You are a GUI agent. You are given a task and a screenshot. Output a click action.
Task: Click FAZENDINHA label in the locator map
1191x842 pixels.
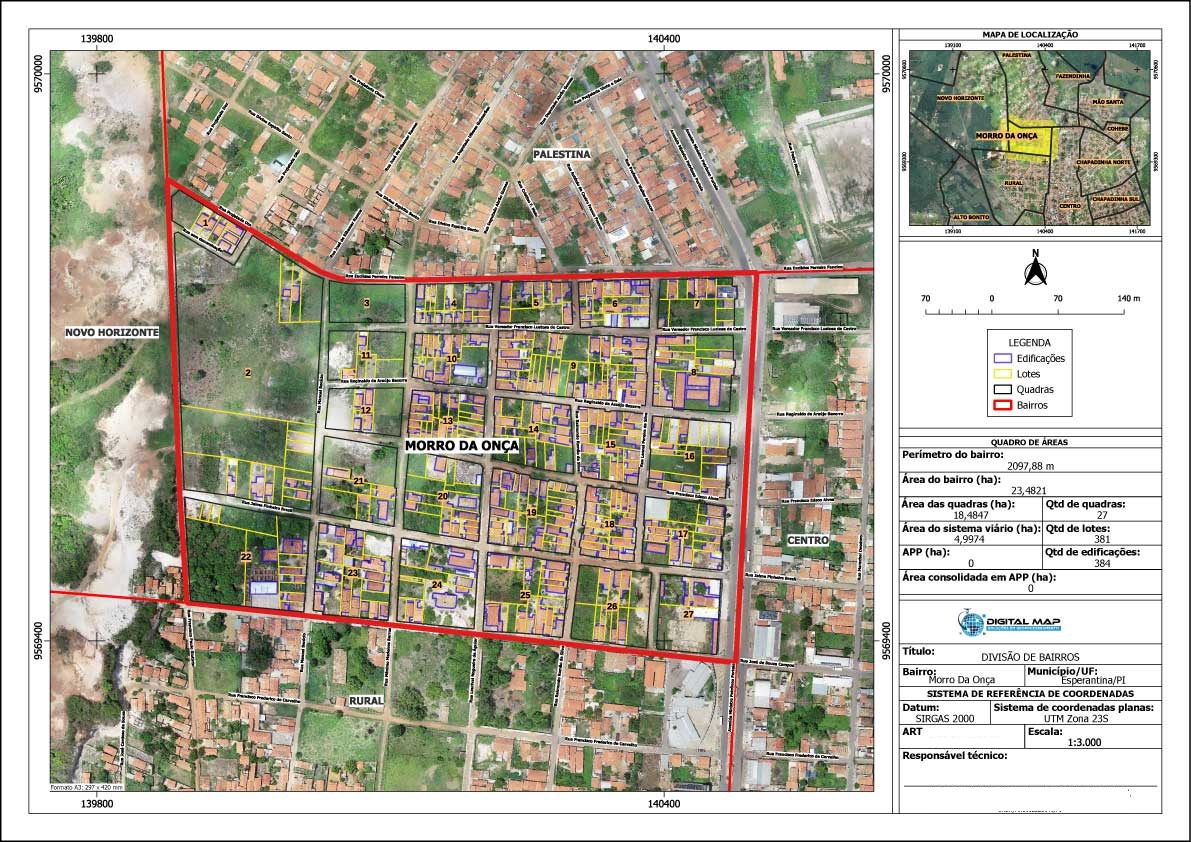click(x=1073, y=77)
